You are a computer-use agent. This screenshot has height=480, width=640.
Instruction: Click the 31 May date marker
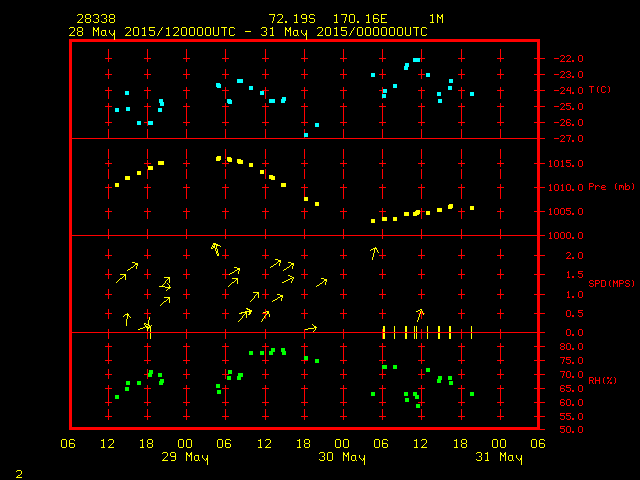498,457
